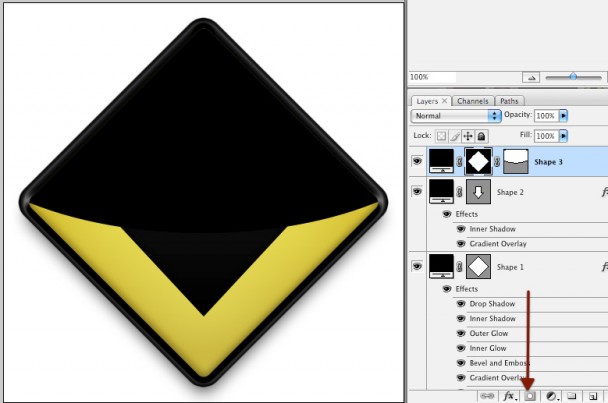The height and width of the screenshot is (403, 608).
Task: Select the Shape 3 layer name
Action: point(548,162)
